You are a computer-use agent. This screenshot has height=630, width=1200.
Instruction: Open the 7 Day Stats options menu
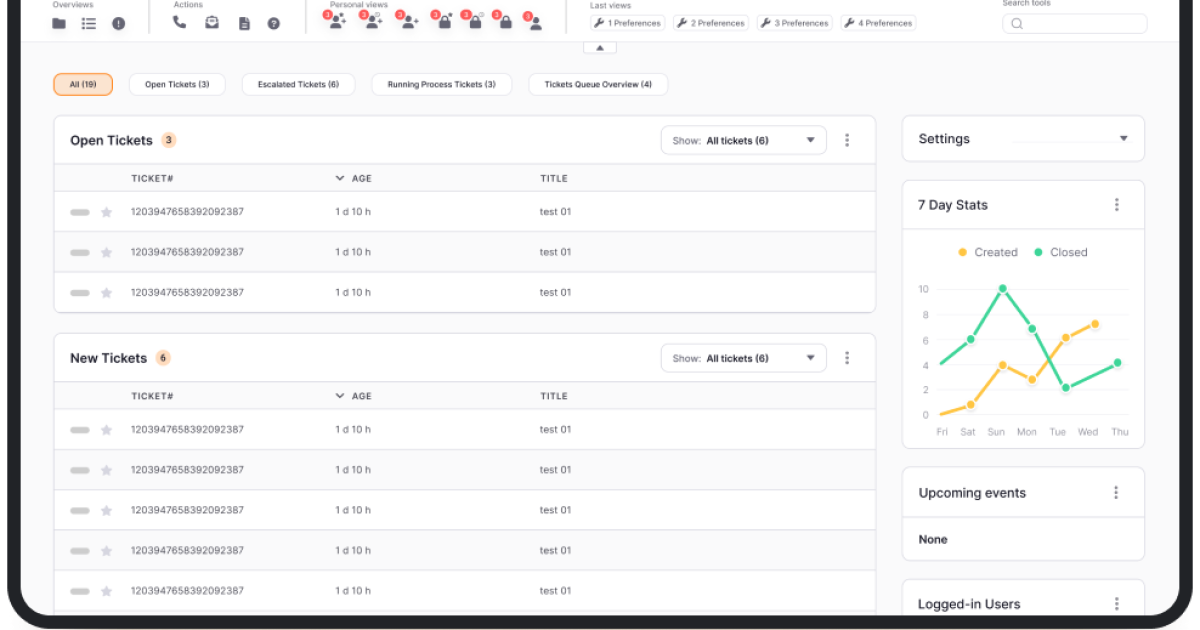1117,205
